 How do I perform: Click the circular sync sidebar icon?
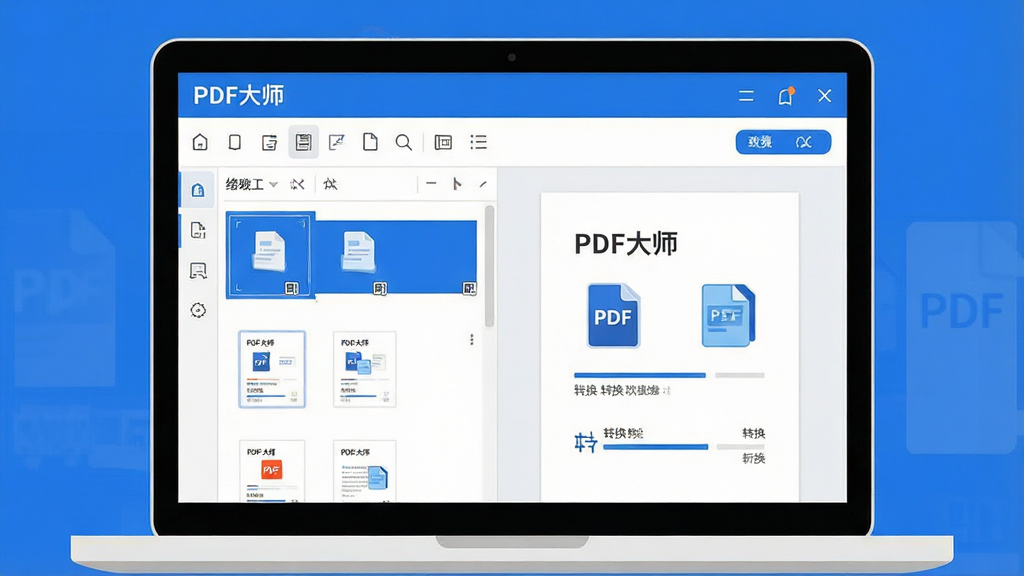(198, 310)
